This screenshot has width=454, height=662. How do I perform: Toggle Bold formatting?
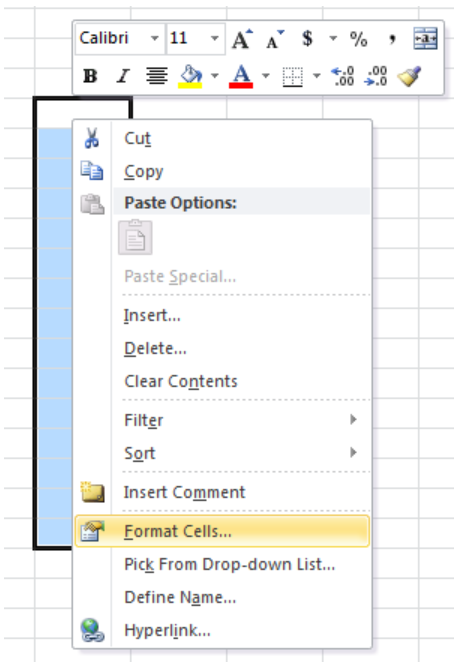tap(90, 76)
